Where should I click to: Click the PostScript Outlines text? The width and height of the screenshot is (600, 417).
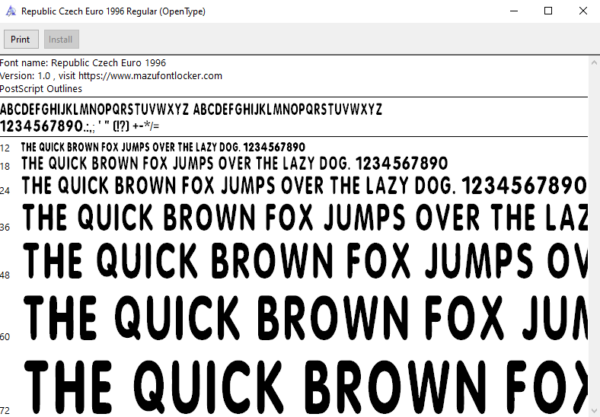[41, 89]
